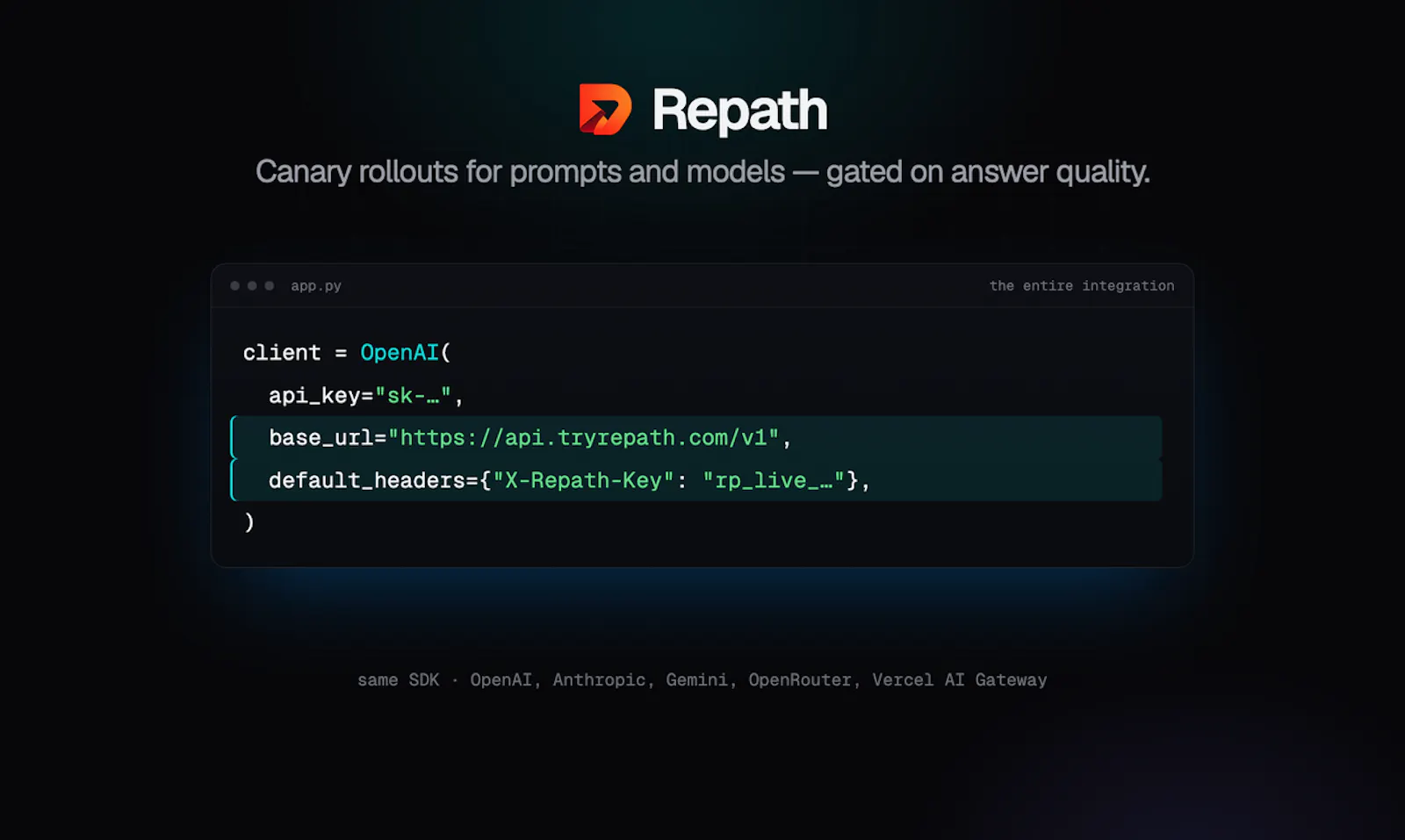Select the canary rollouts tagline text
Viewport: 1405px width, 840px height.
click(702, 172)
